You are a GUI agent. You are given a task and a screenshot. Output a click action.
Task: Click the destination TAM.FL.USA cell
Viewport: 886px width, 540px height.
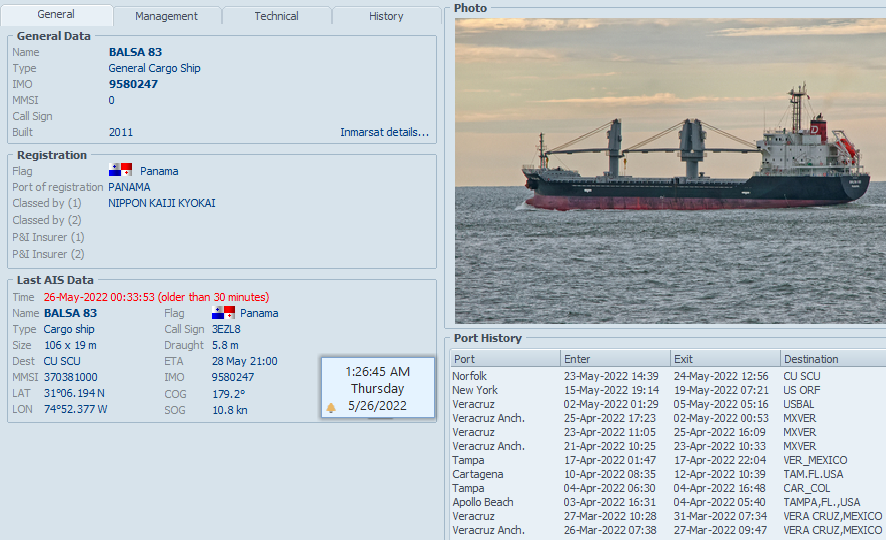pyautogui.click(x=813, y=474)
